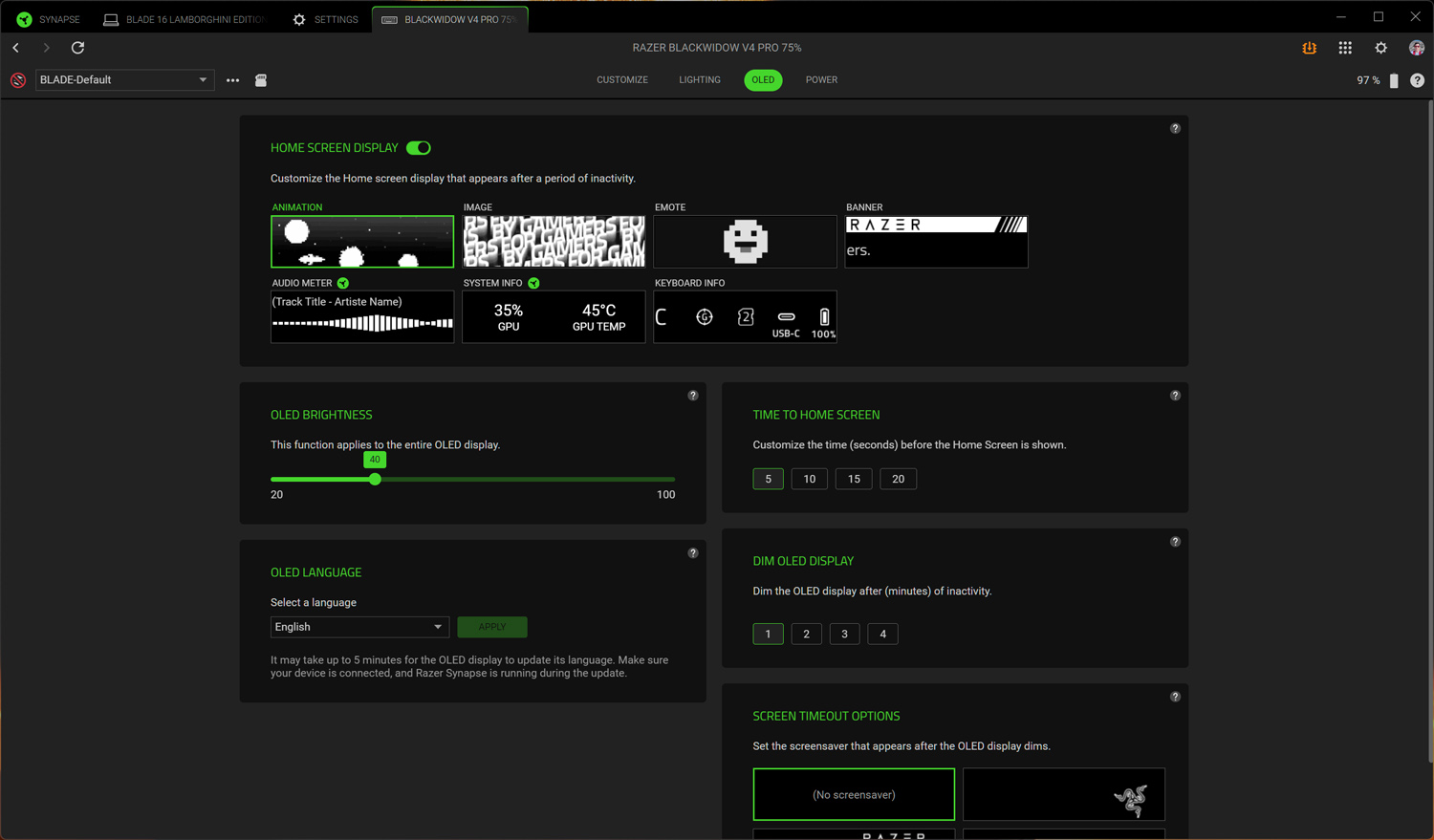Set home screen time to 15 seconds
Screen dimensions: 1434x840
pos(854,479)
